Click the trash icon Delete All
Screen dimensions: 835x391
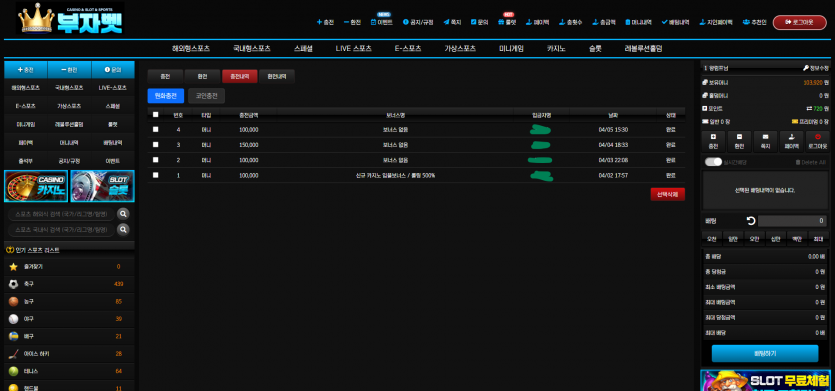click(x=797, y=162)
